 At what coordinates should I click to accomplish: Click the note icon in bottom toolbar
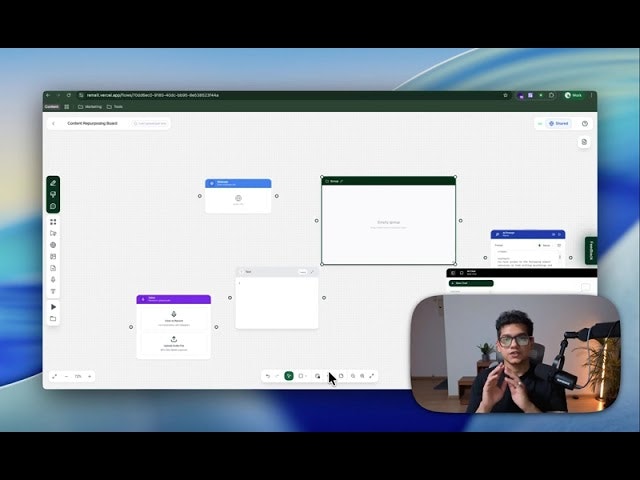point(341,376)
